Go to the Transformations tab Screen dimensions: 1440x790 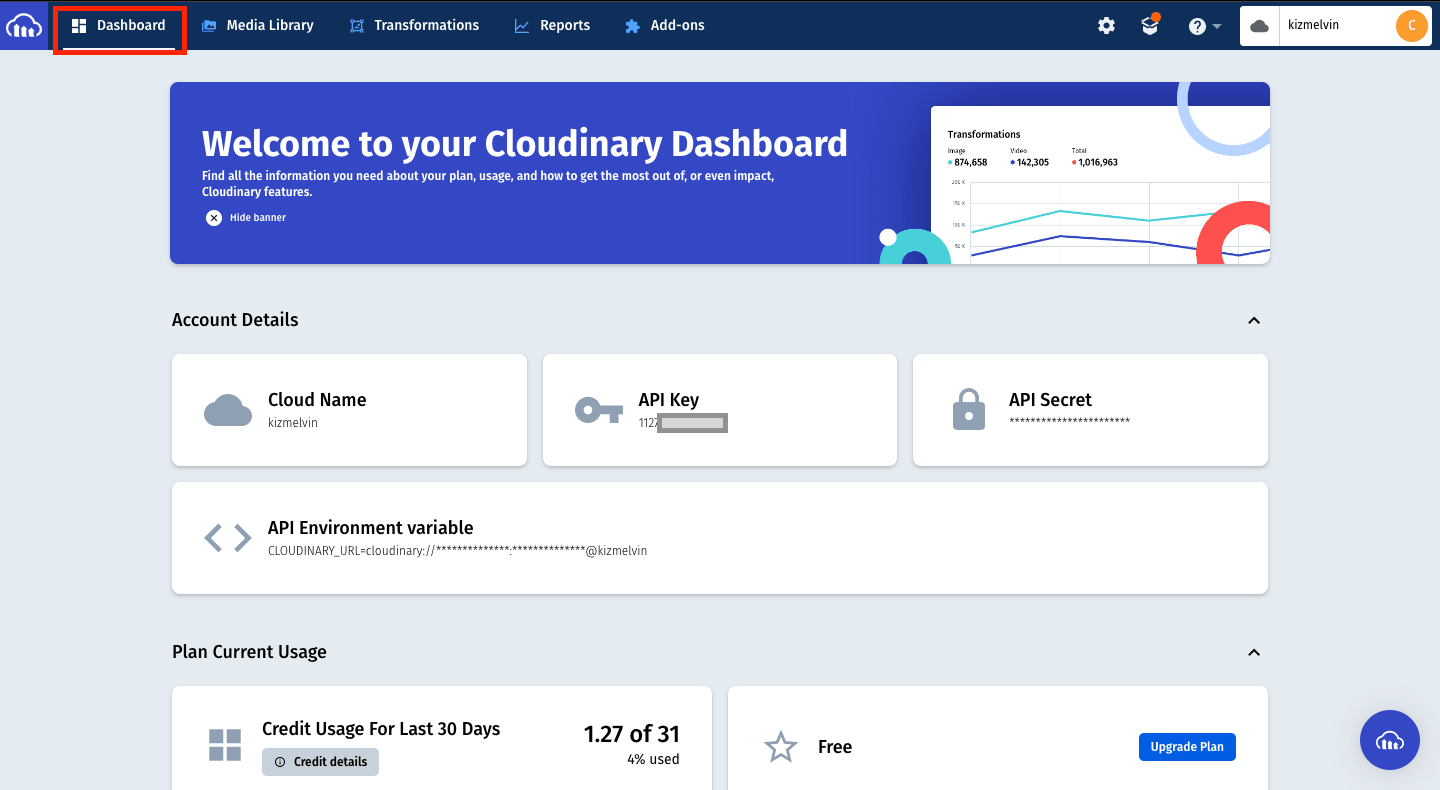[414, 26]
